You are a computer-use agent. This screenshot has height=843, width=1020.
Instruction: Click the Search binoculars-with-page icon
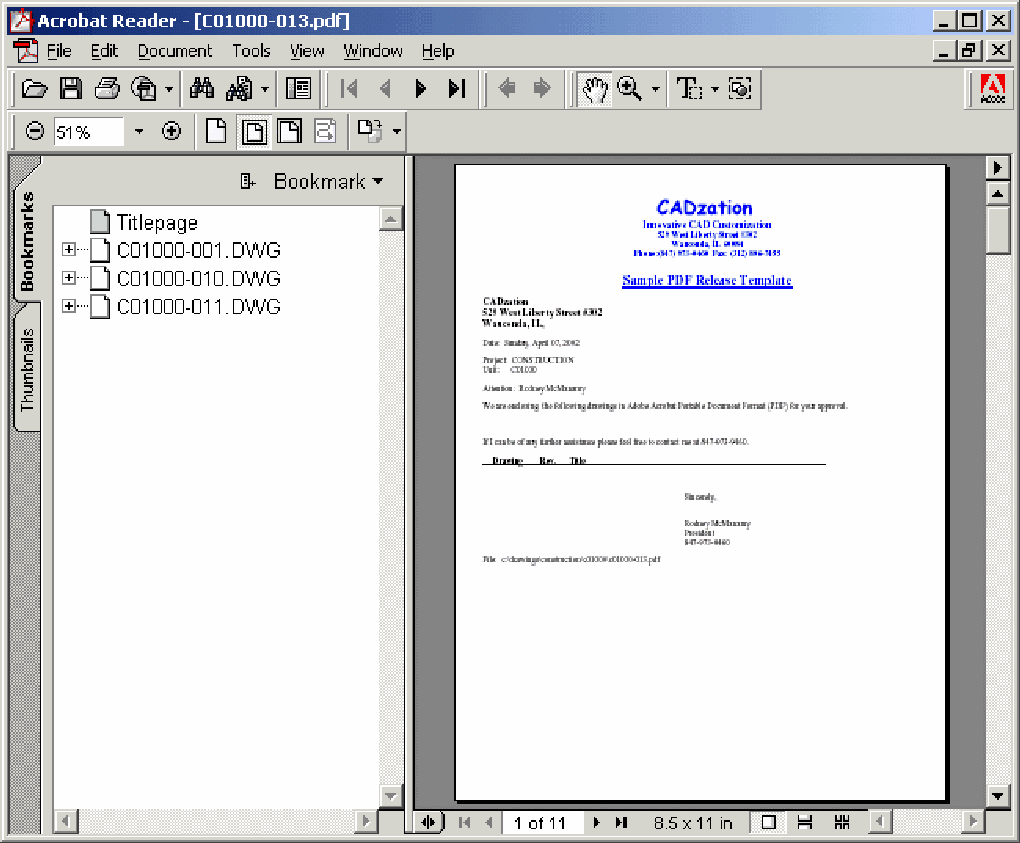coord(239,88)
